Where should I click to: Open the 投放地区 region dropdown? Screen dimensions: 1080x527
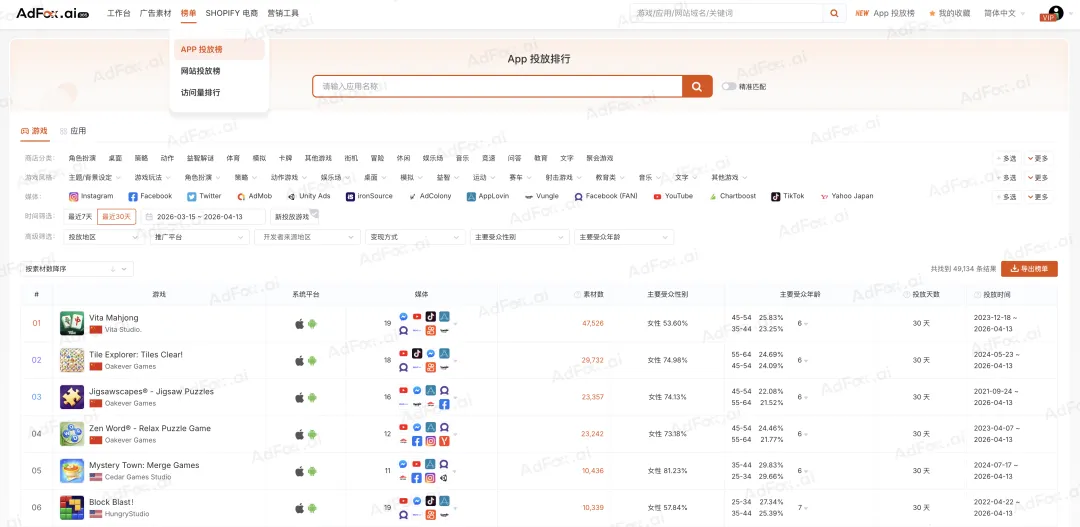click(x=103, y=237)
